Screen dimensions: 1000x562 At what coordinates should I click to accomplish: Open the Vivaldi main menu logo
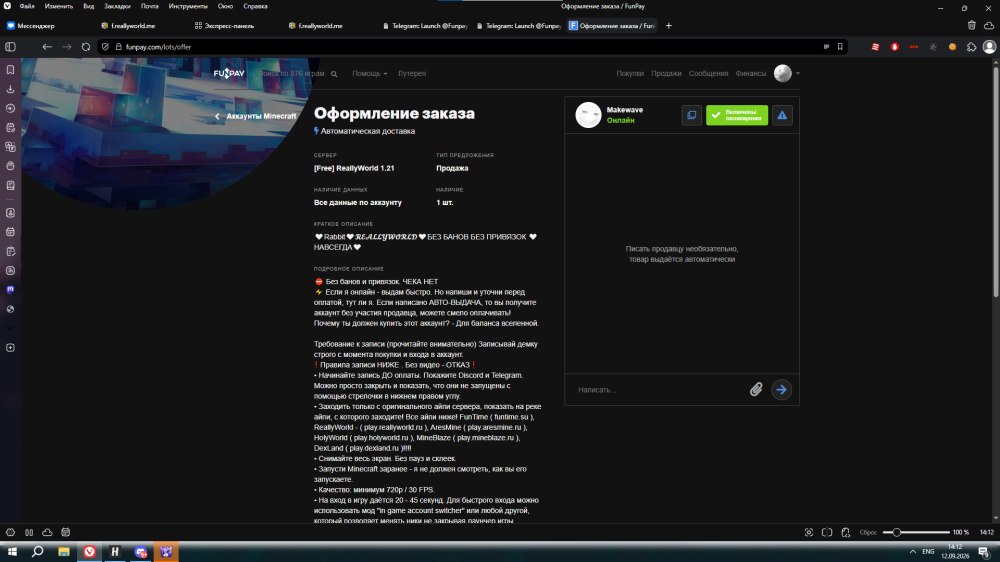point(7,6)
